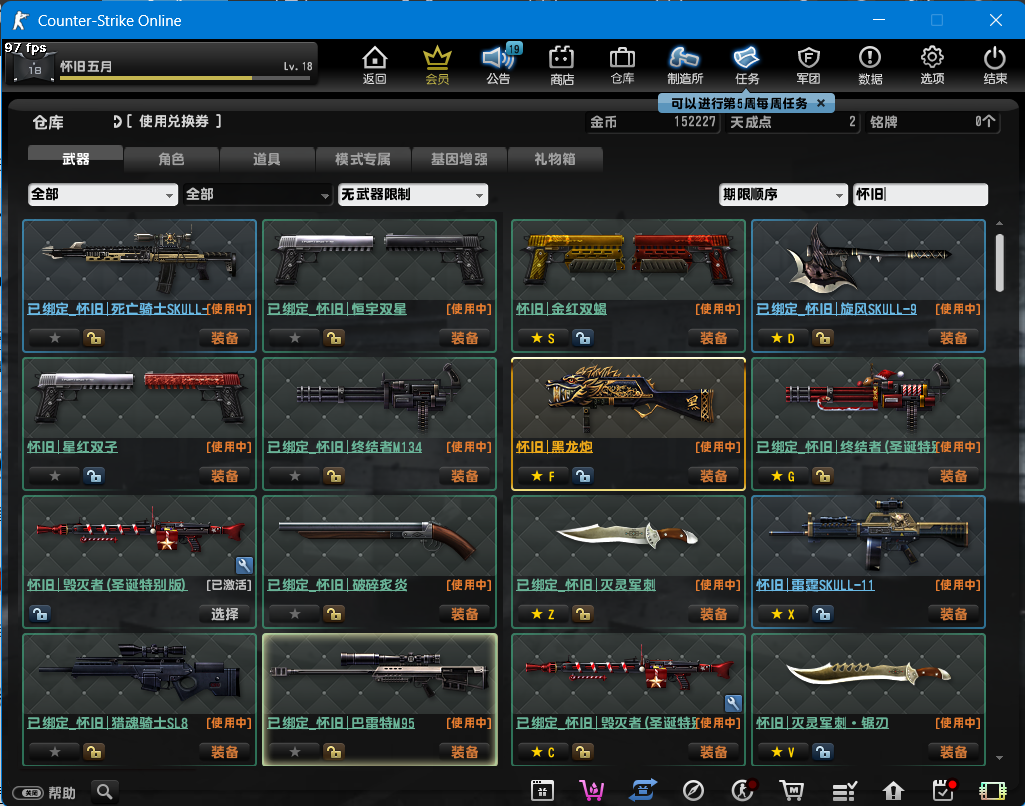
Task: Click 装备 on the 破碎炙炎 card
Action: coord(465,614)
